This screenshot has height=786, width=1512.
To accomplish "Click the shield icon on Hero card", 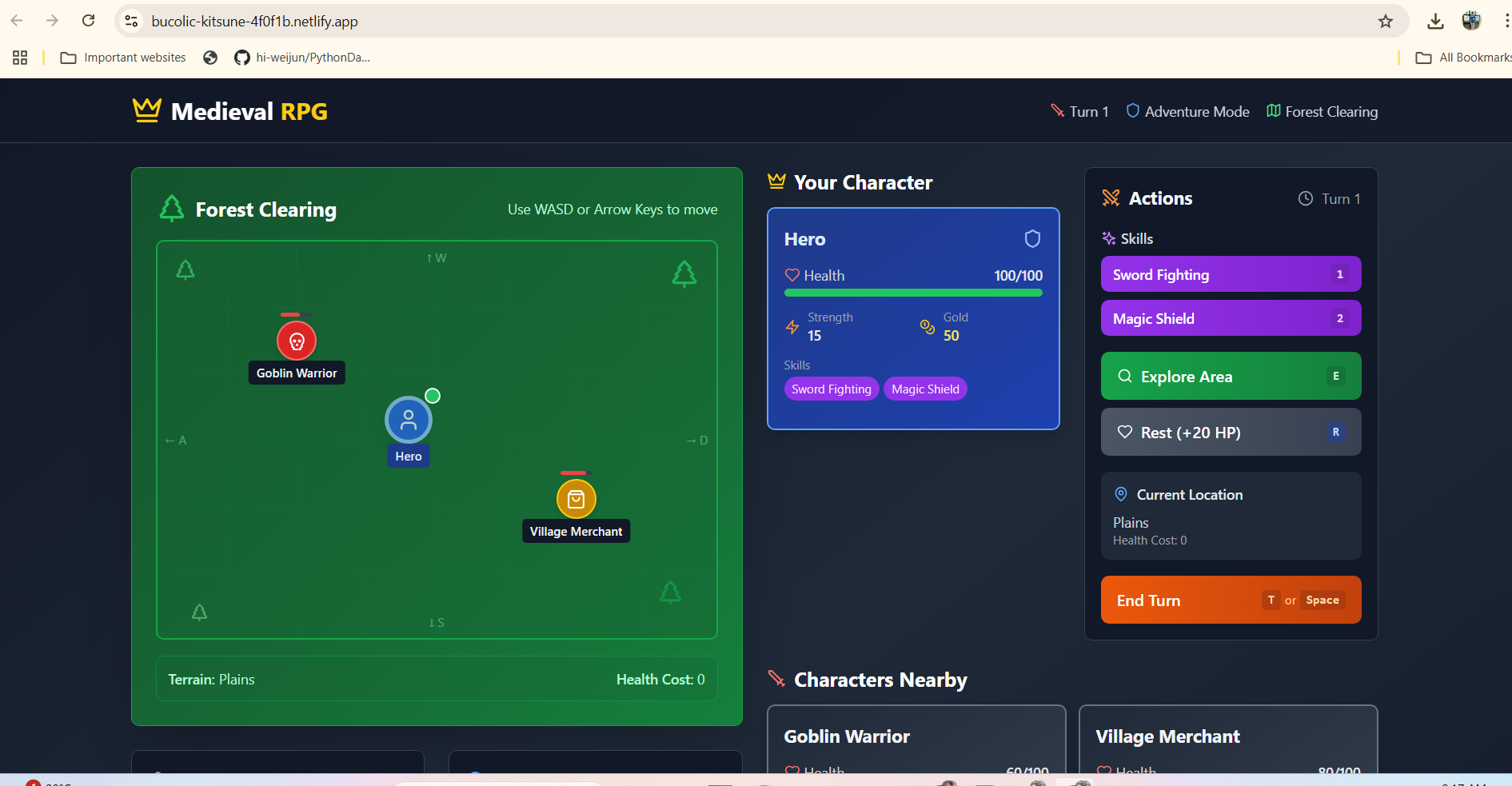I will [1032, 239].
